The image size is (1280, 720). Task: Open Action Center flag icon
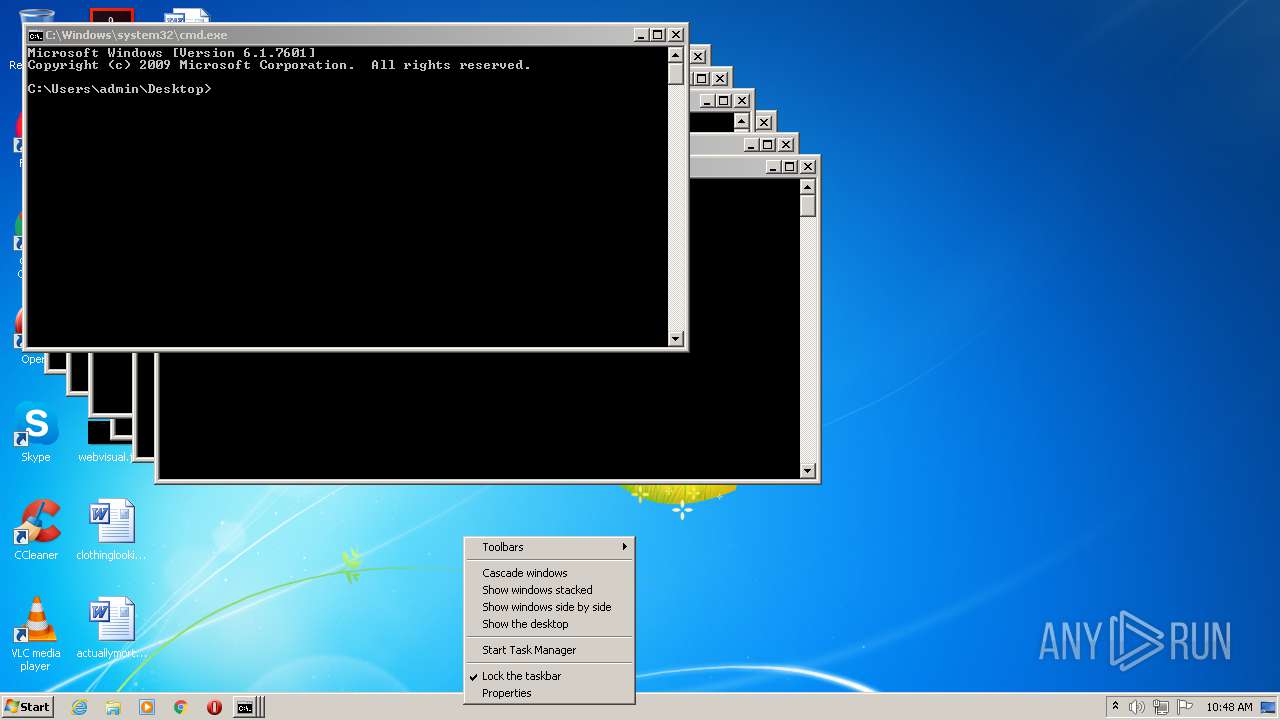pyautogui.click(x=1185, y=707)
